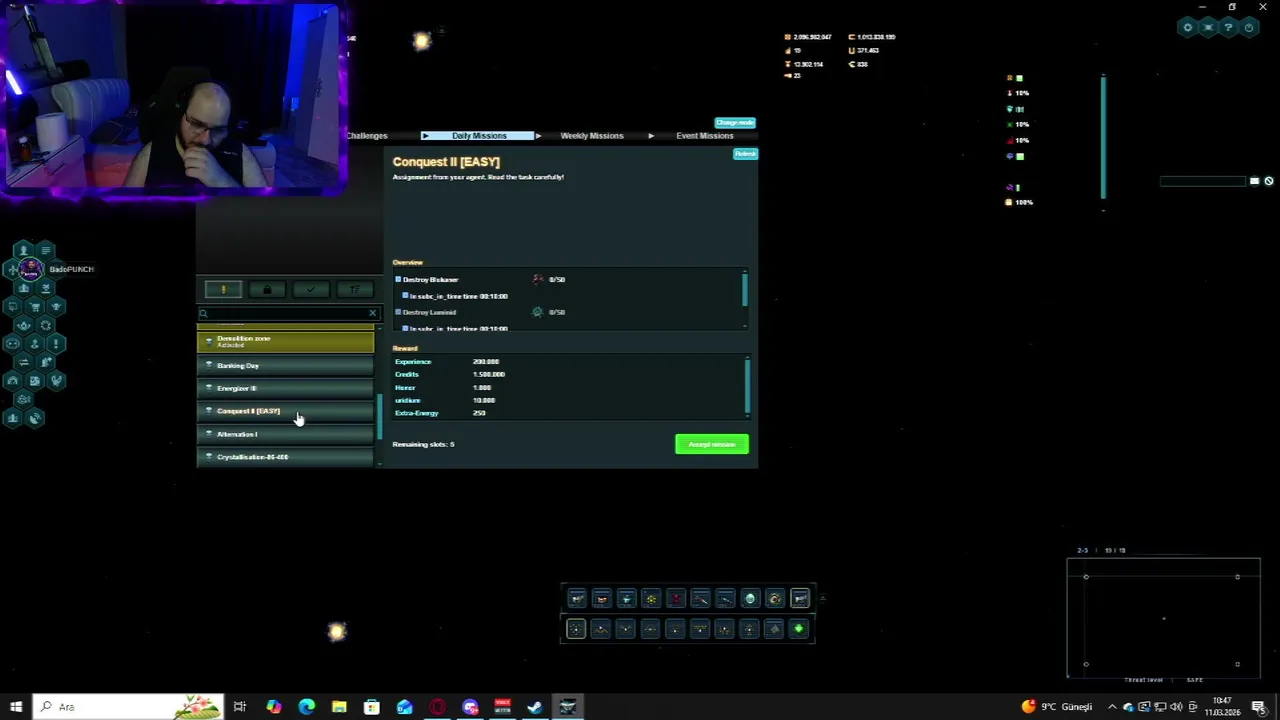This screenshot has height=720, width=1280.
Task: Open the exclamation hexagon in side menu
Action: 56,343
